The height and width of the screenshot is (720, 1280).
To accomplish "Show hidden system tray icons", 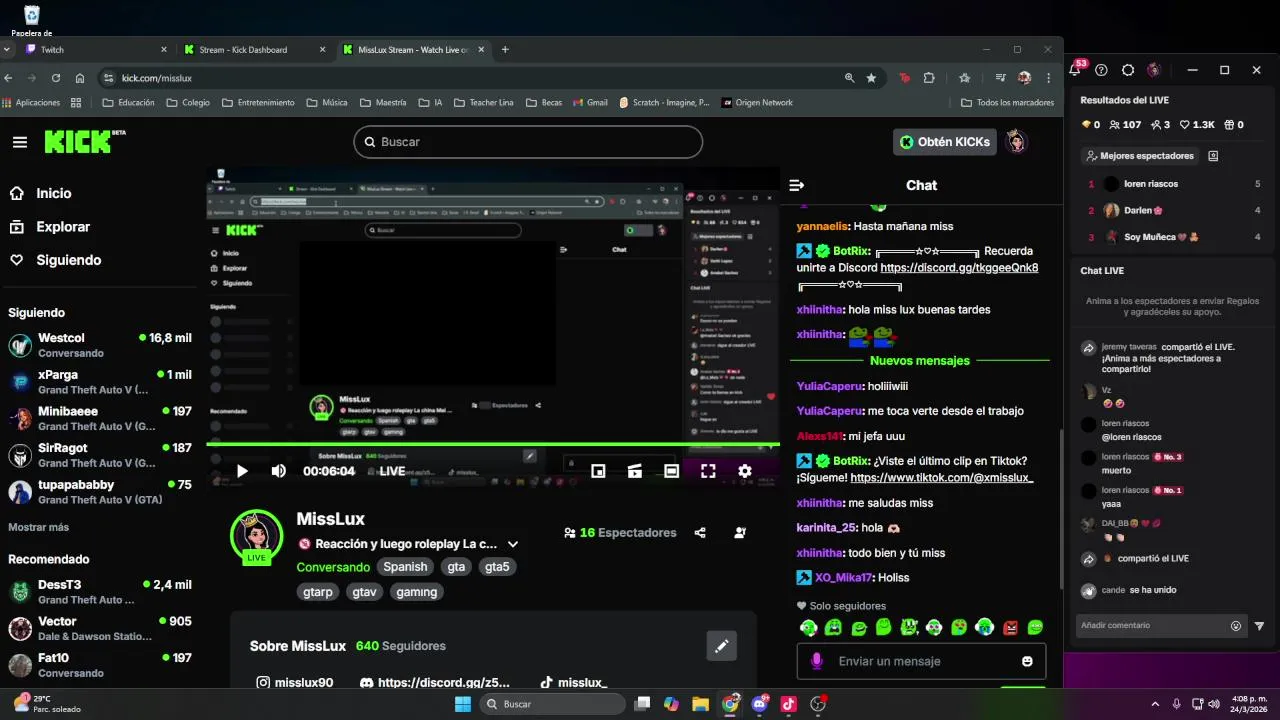I will click(1157, 704).
